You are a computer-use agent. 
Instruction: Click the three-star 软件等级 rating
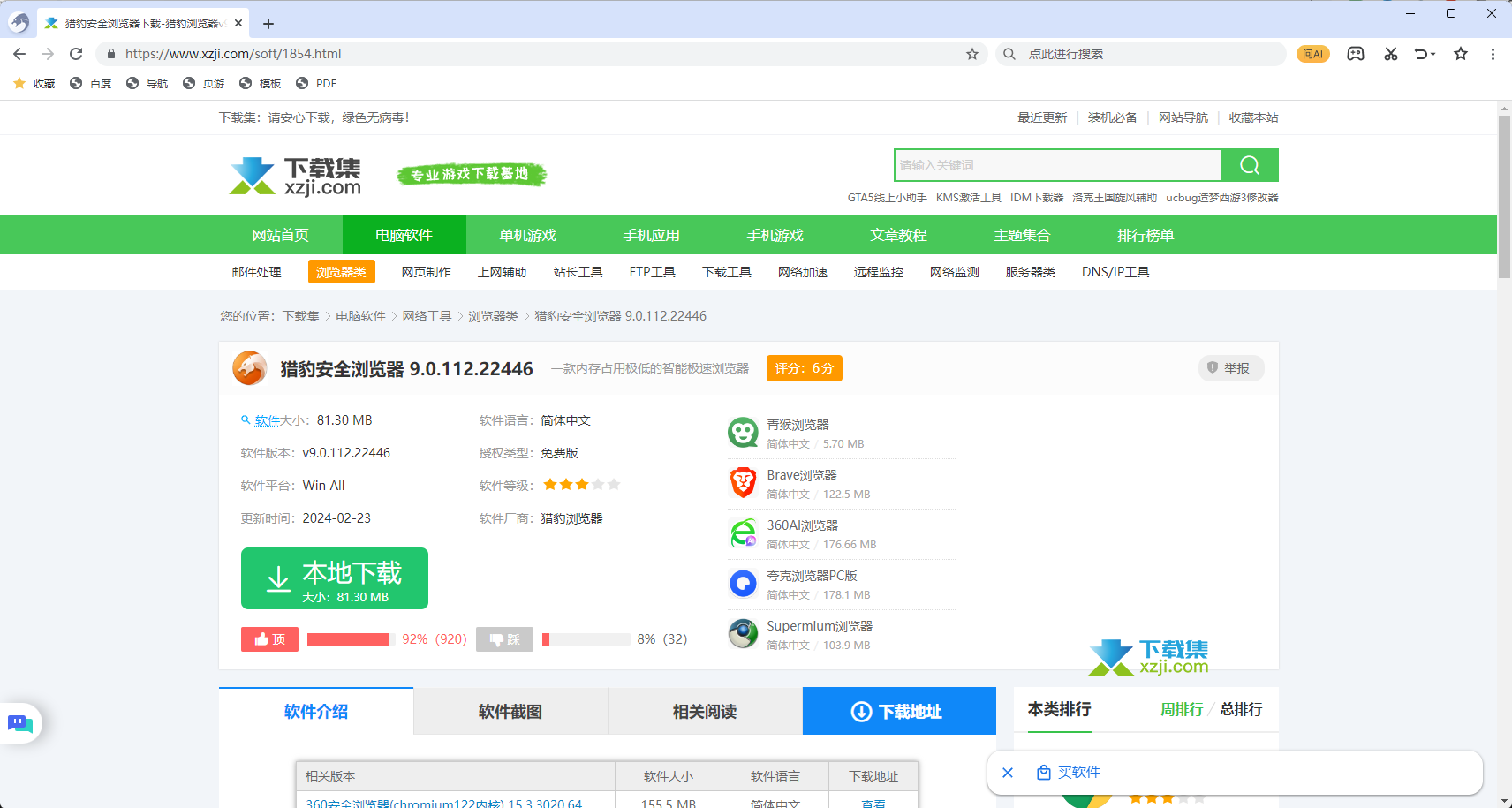click(x=582, y=485)
